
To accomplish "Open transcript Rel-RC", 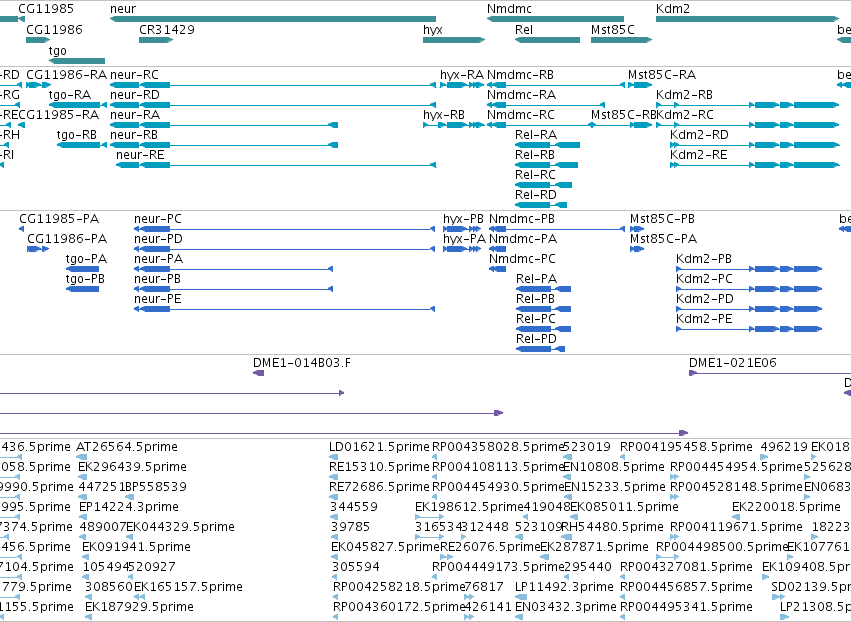I will [x=535, y=175].
